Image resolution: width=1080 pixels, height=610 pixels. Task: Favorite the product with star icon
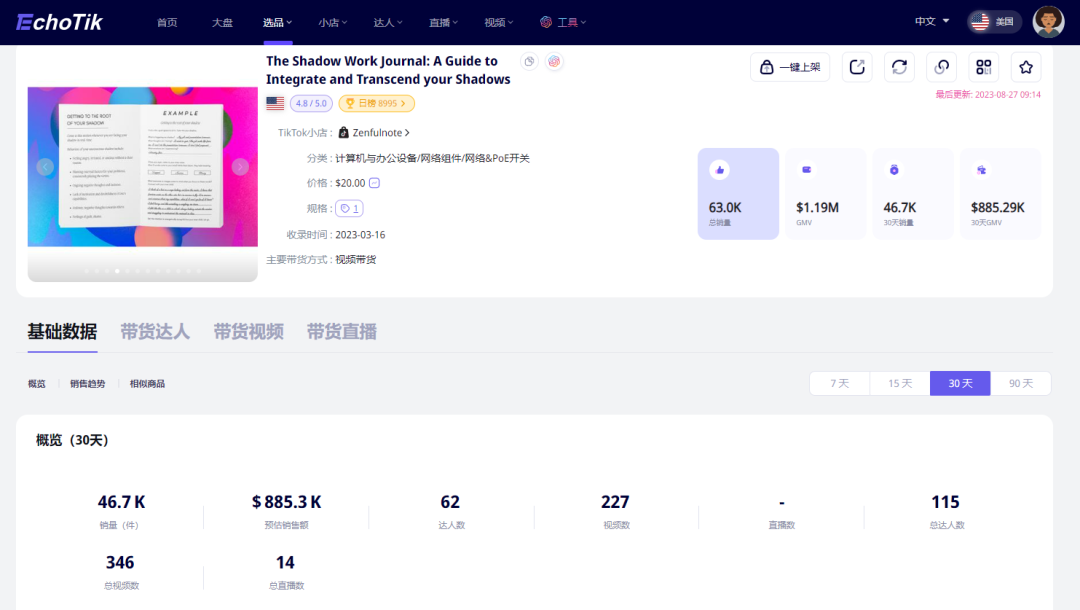click(1026, 67)
